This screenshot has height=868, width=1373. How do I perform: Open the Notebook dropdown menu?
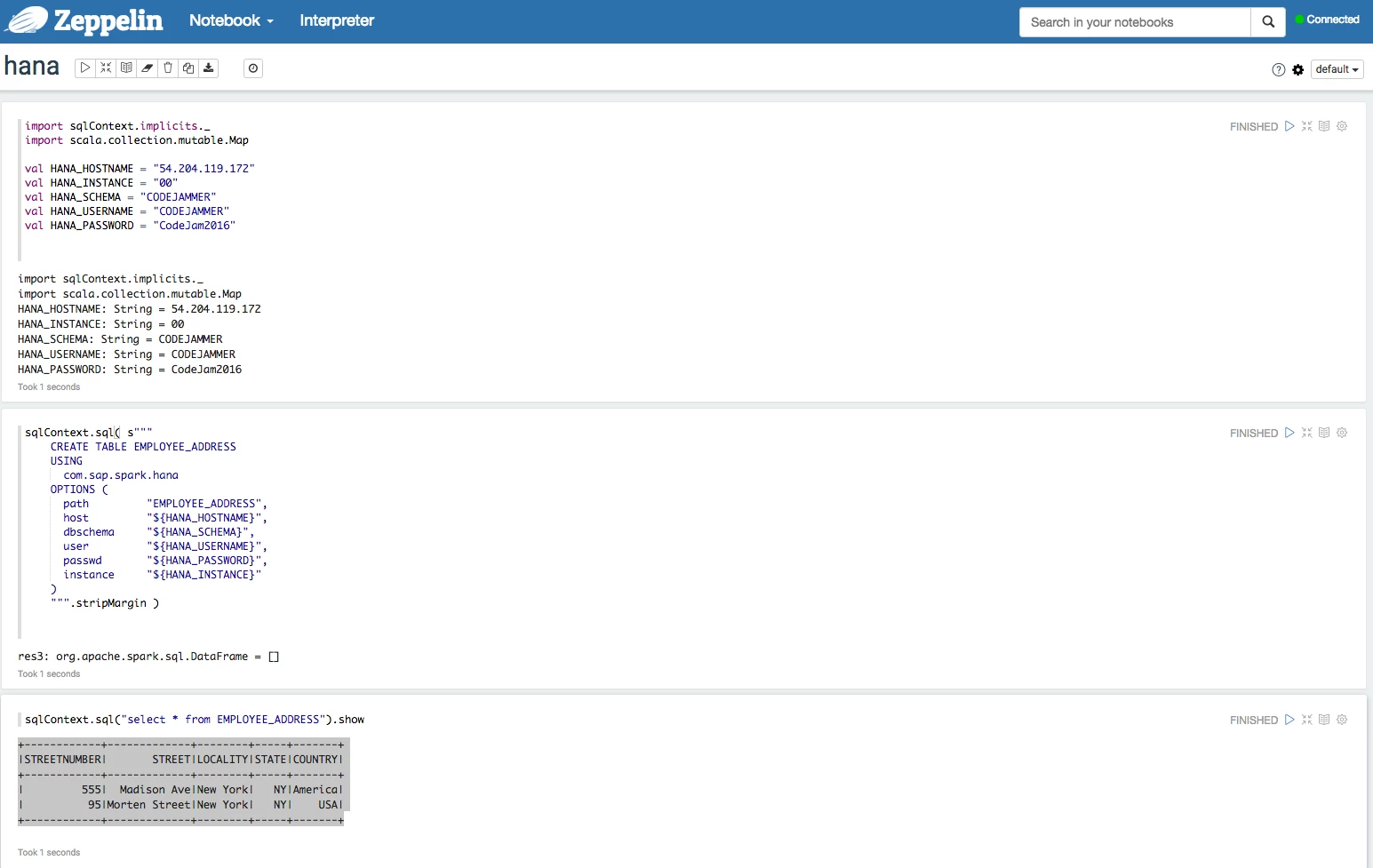231,20
